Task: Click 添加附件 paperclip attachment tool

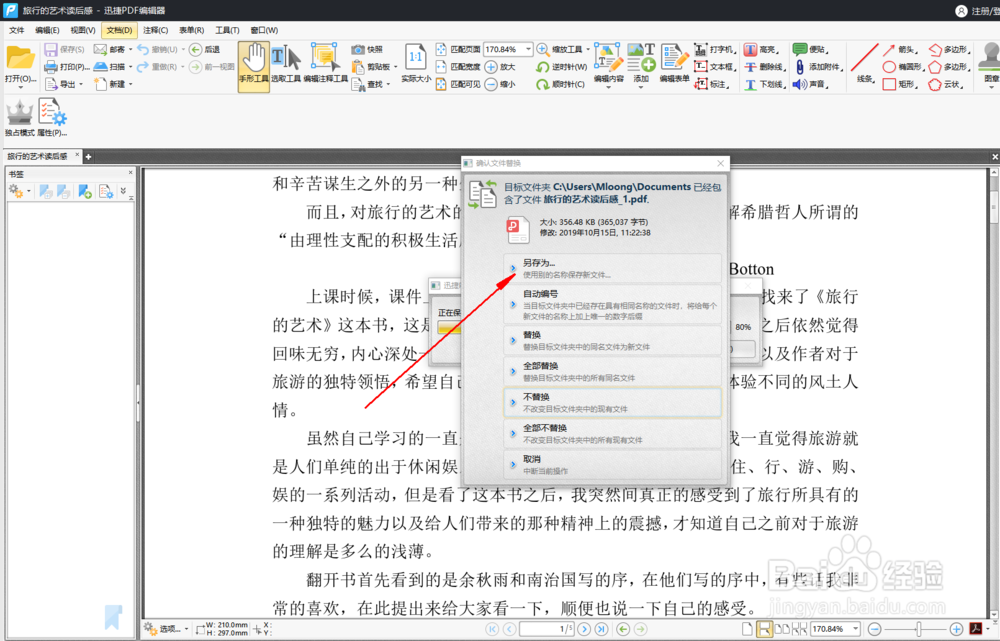Action: pos(818,67)
